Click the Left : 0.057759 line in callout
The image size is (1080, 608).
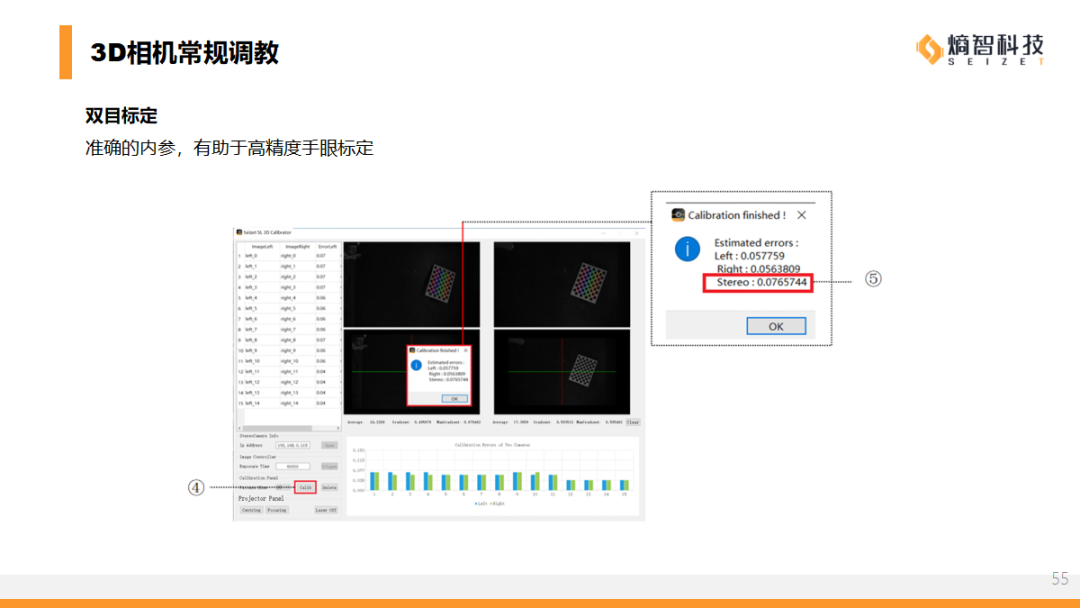tap(749, 255)
